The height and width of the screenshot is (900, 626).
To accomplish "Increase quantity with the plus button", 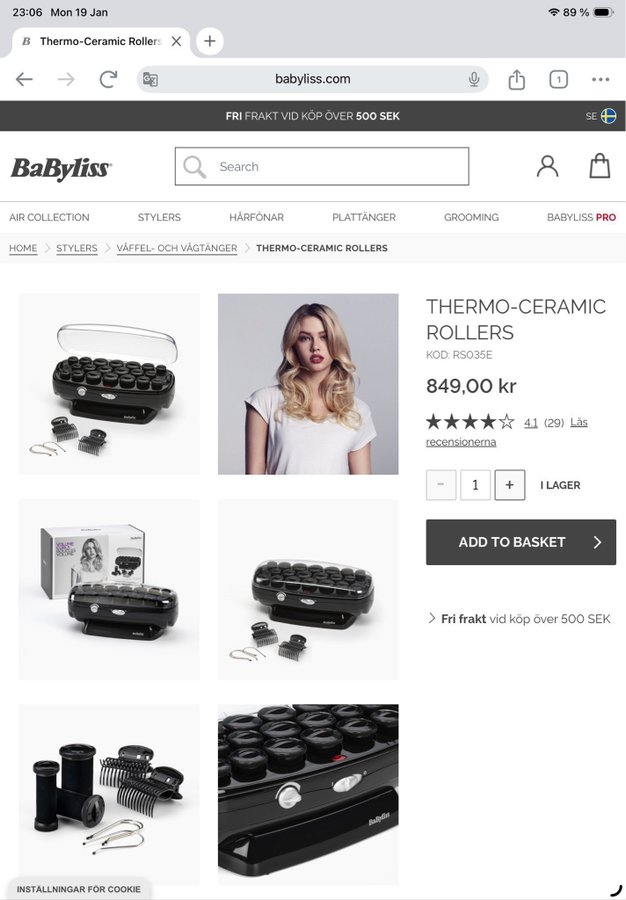I will pyautogui.click(x=510, y=485).
